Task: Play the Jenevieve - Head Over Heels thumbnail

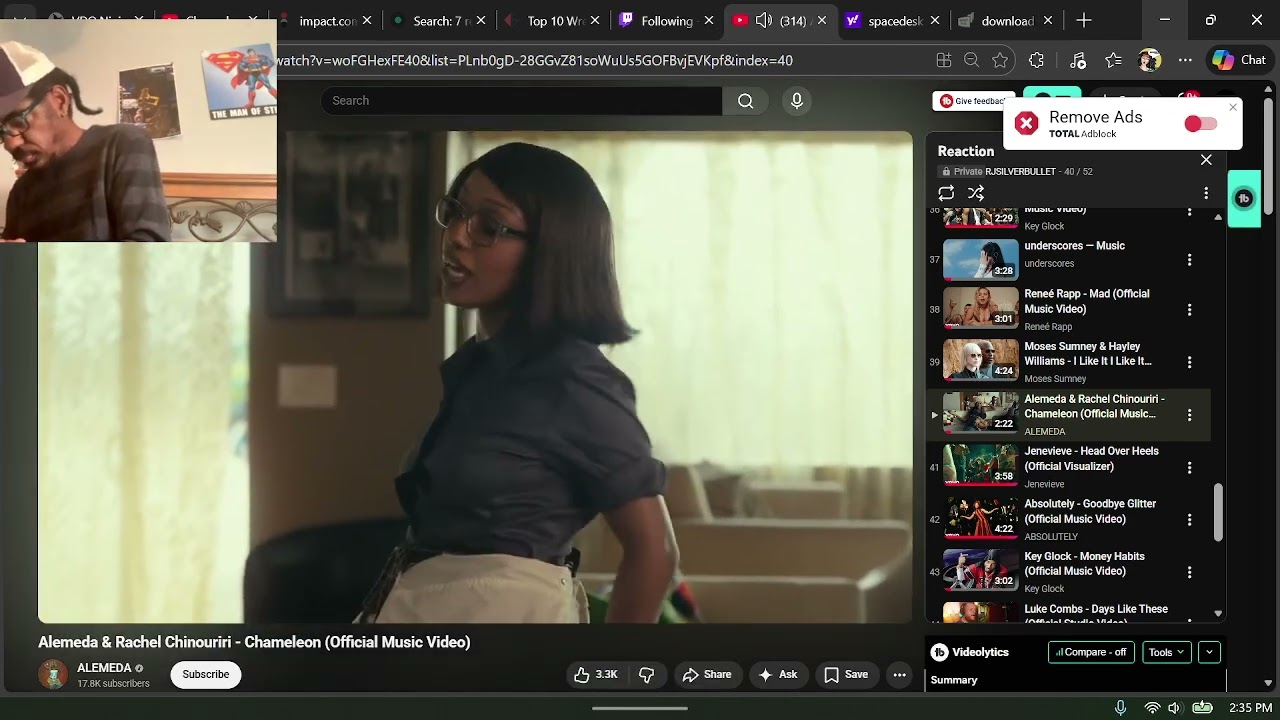Action: tap(981, 464)
